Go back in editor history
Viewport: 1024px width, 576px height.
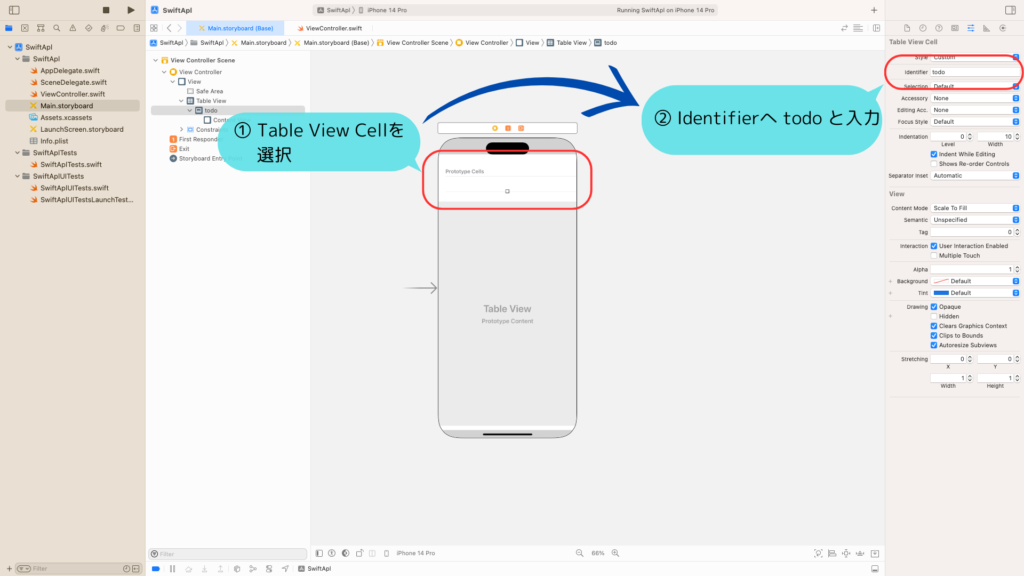(169, 28)
